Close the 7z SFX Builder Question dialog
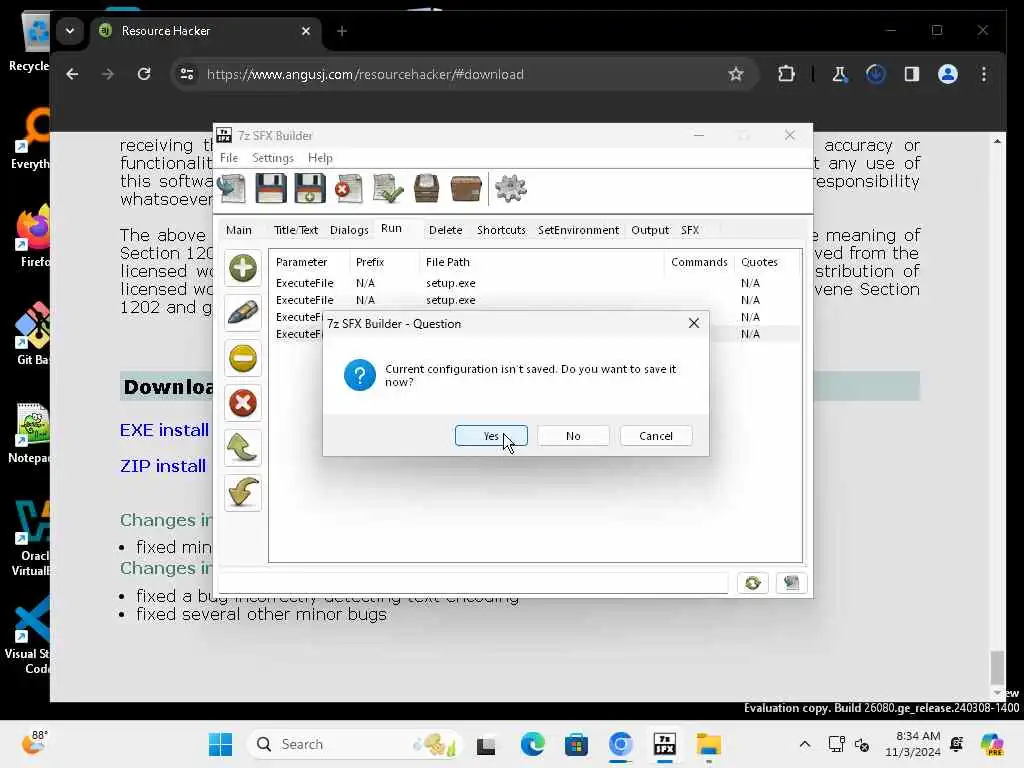Image resolution: width=1024 pixels, height=768 pixels. click(x=694, y=323)
